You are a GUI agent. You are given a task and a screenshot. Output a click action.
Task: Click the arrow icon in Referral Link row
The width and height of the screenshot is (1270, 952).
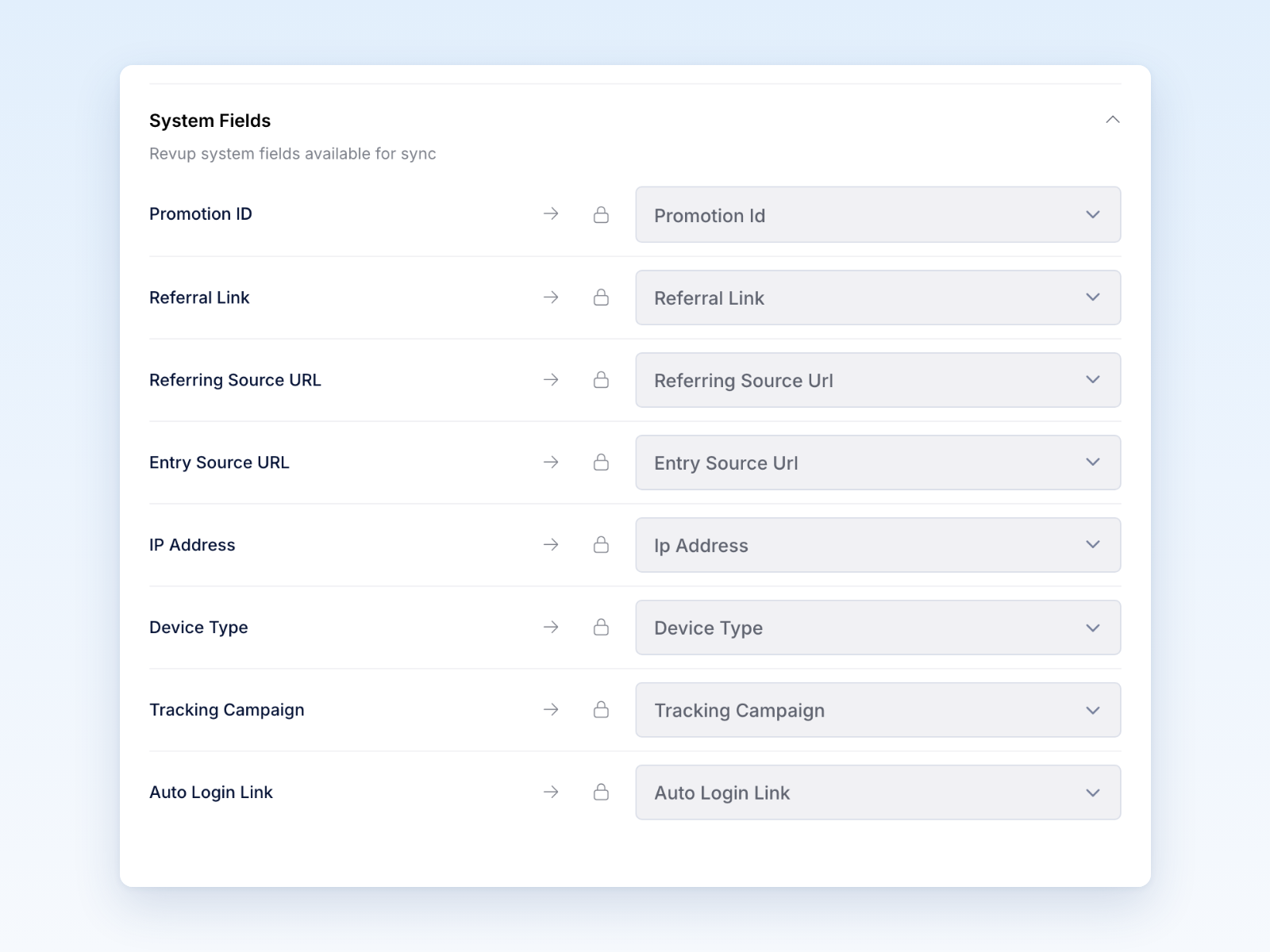[x=551, y=297]
